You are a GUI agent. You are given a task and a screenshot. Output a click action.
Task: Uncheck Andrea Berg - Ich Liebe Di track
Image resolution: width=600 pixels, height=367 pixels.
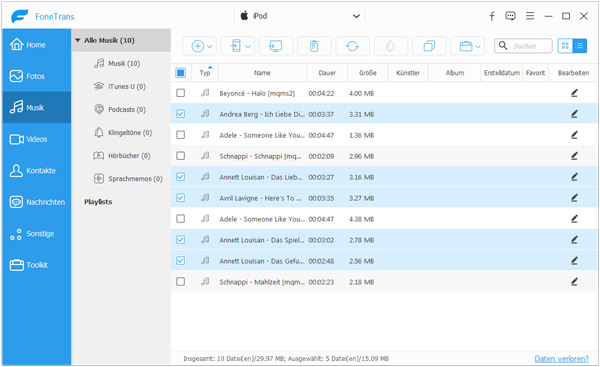pyautogui.click(x=180, y=114)
